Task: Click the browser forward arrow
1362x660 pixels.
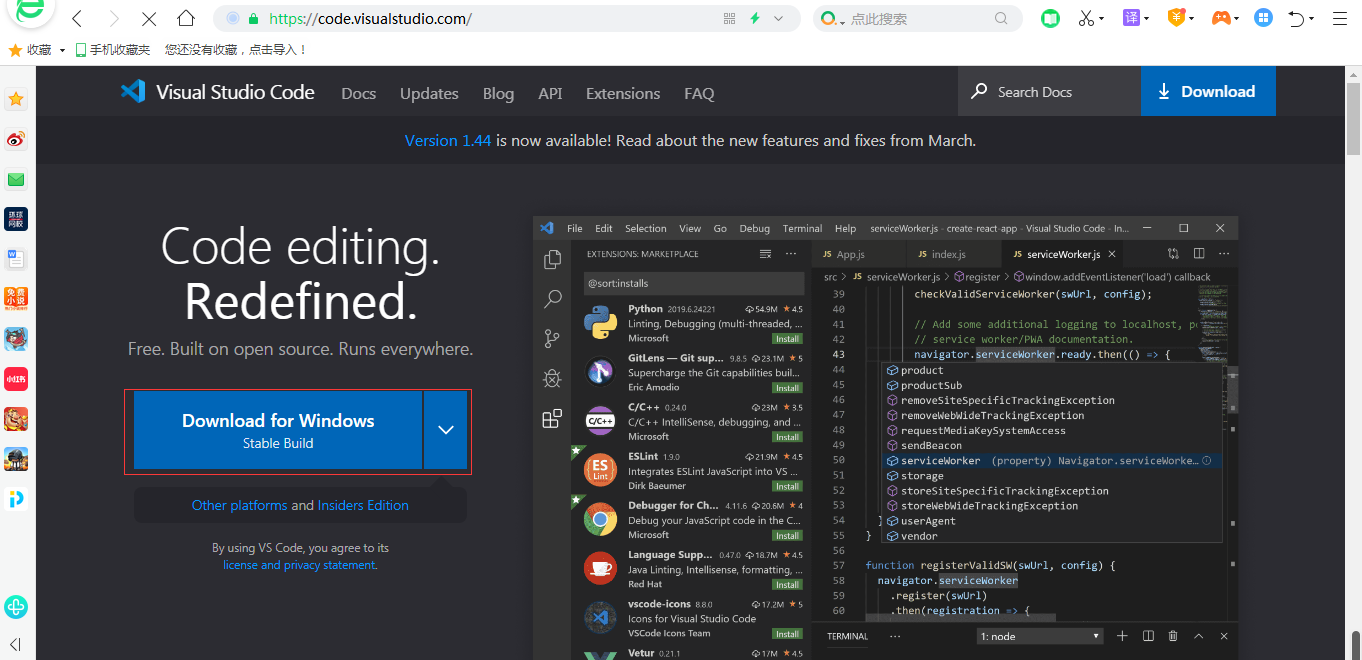Action: (113, 18)
